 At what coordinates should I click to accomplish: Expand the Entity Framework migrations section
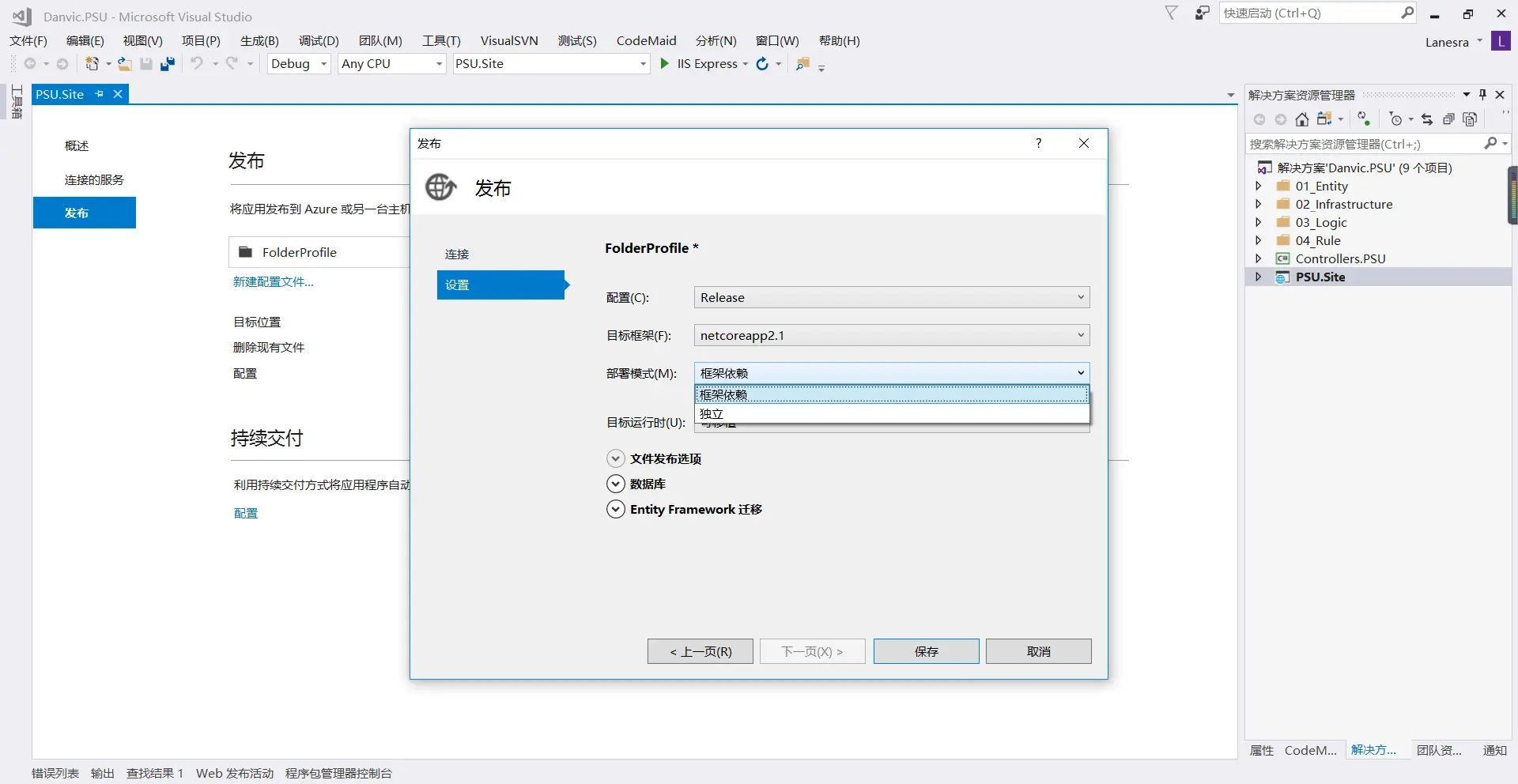pyautogui.click(x=615, y=509)
